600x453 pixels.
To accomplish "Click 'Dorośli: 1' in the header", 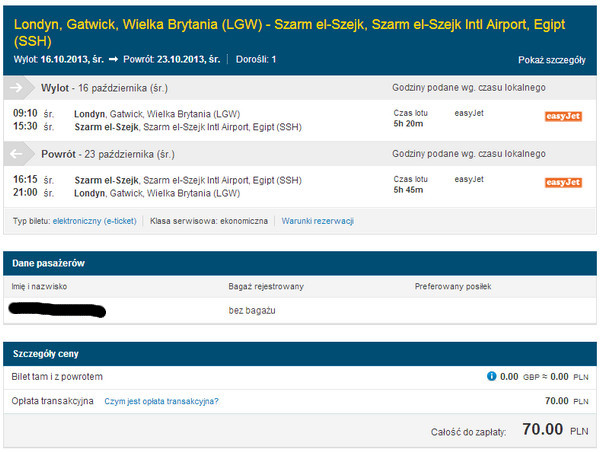I will (256, 60).
